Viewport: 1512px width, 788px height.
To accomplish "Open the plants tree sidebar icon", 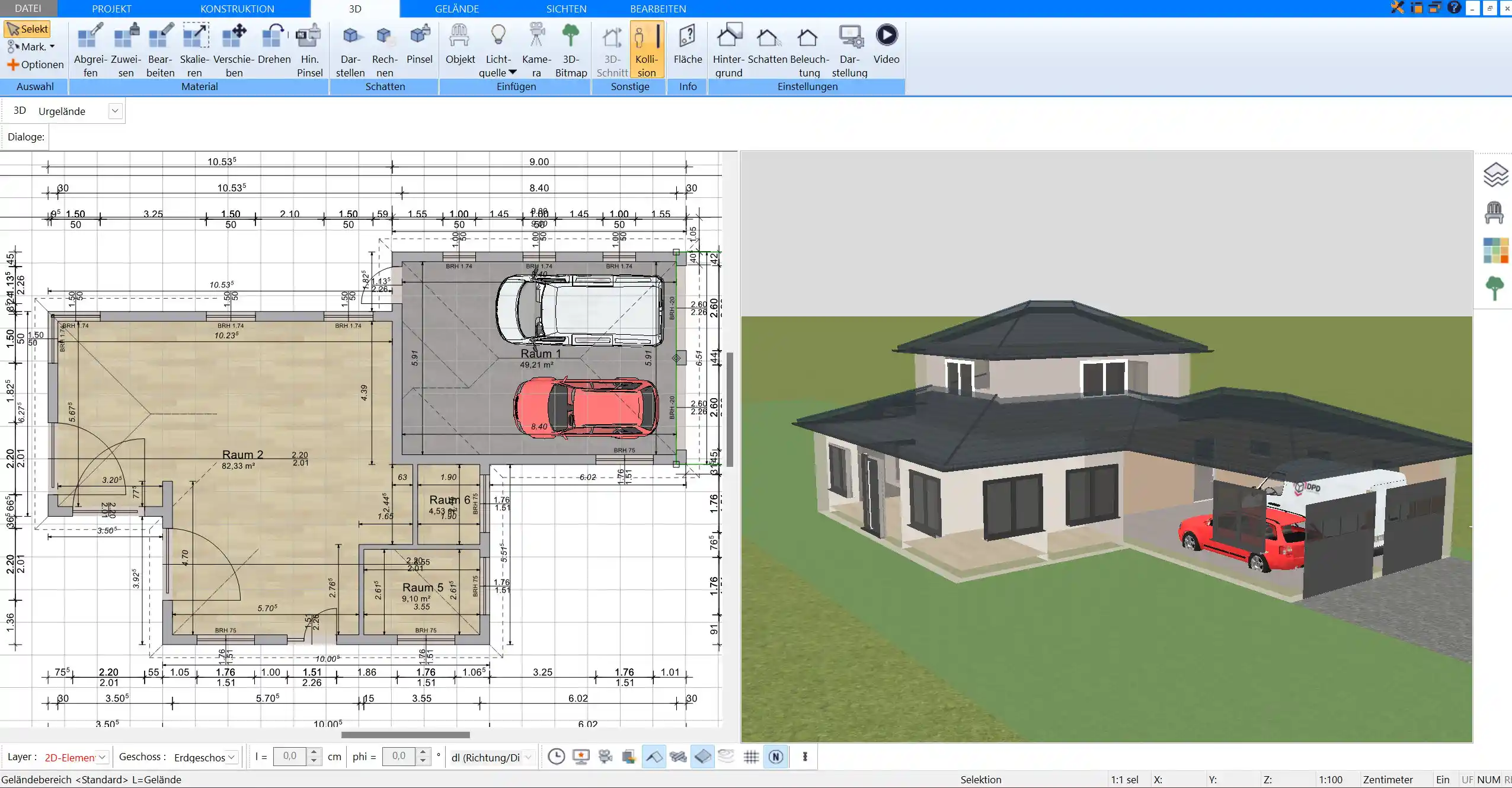I will click(x=1495, y=289).
